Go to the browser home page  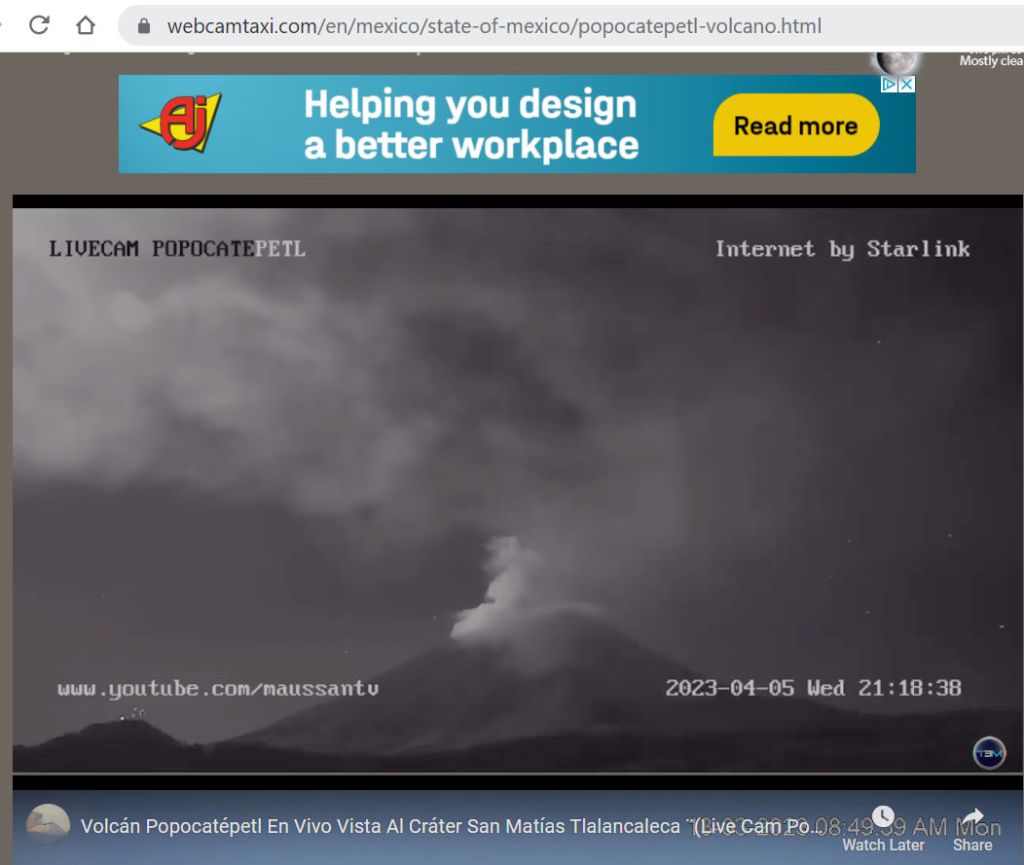(x=86, y=25)
